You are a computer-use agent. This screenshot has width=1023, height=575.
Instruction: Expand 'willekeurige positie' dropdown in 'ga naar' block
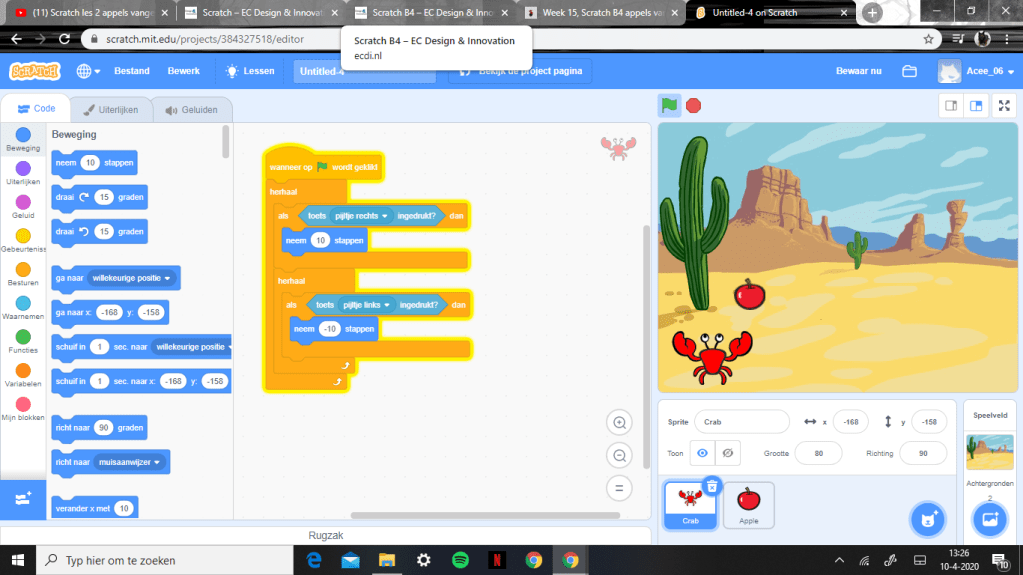tap(167, 278)
